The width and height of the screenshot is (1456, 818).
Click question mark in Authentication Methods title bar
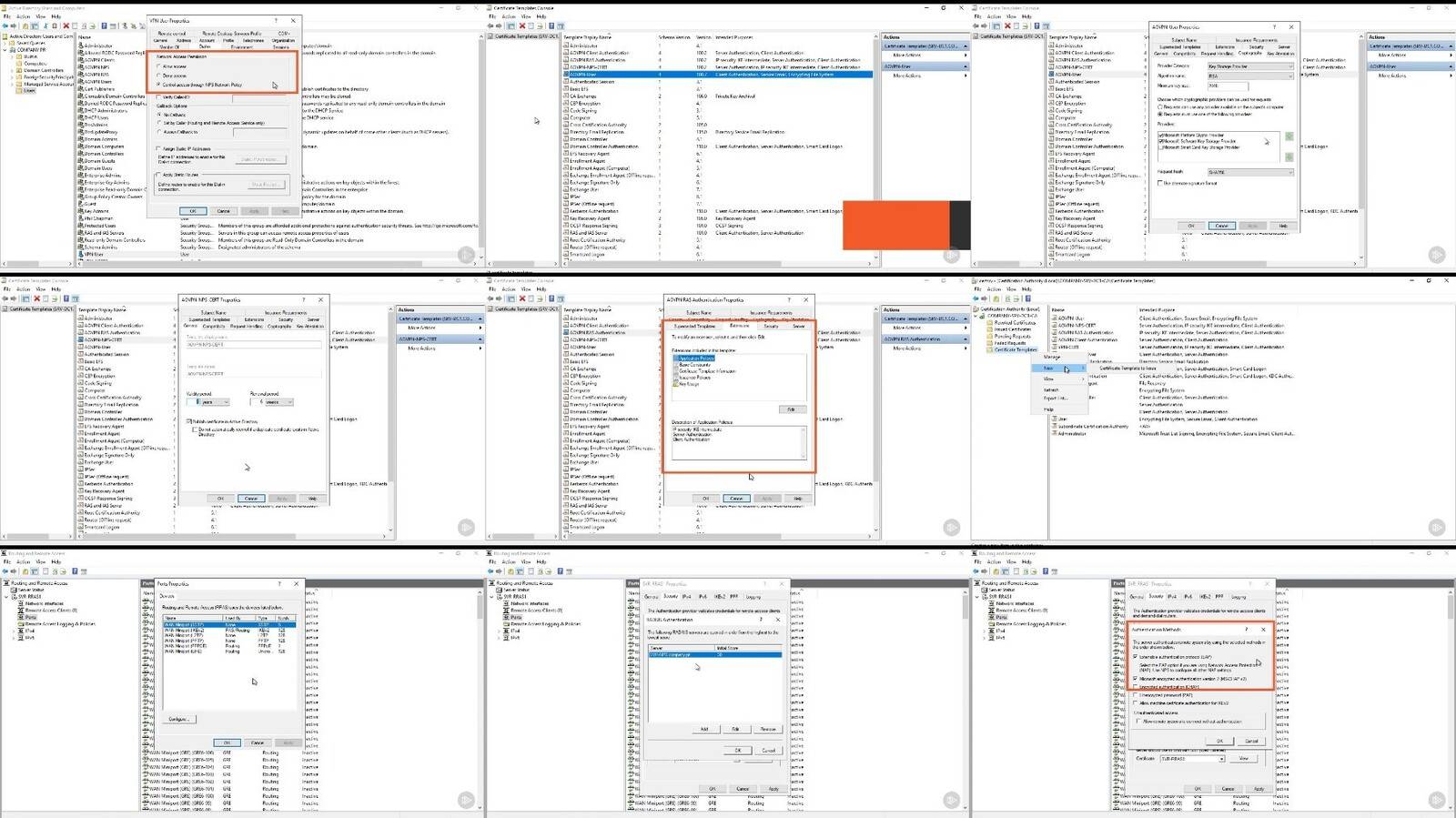(1247, 629)
